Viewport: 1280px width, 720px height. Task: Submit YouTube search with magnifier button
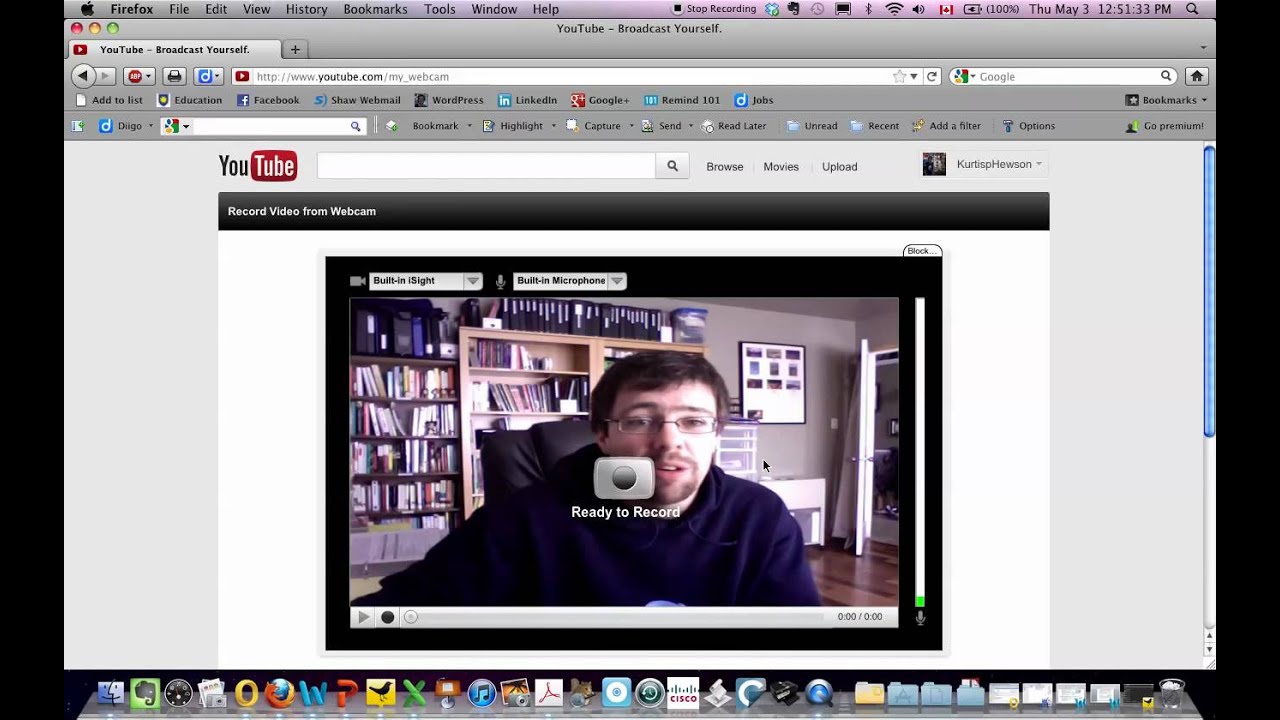672,166
